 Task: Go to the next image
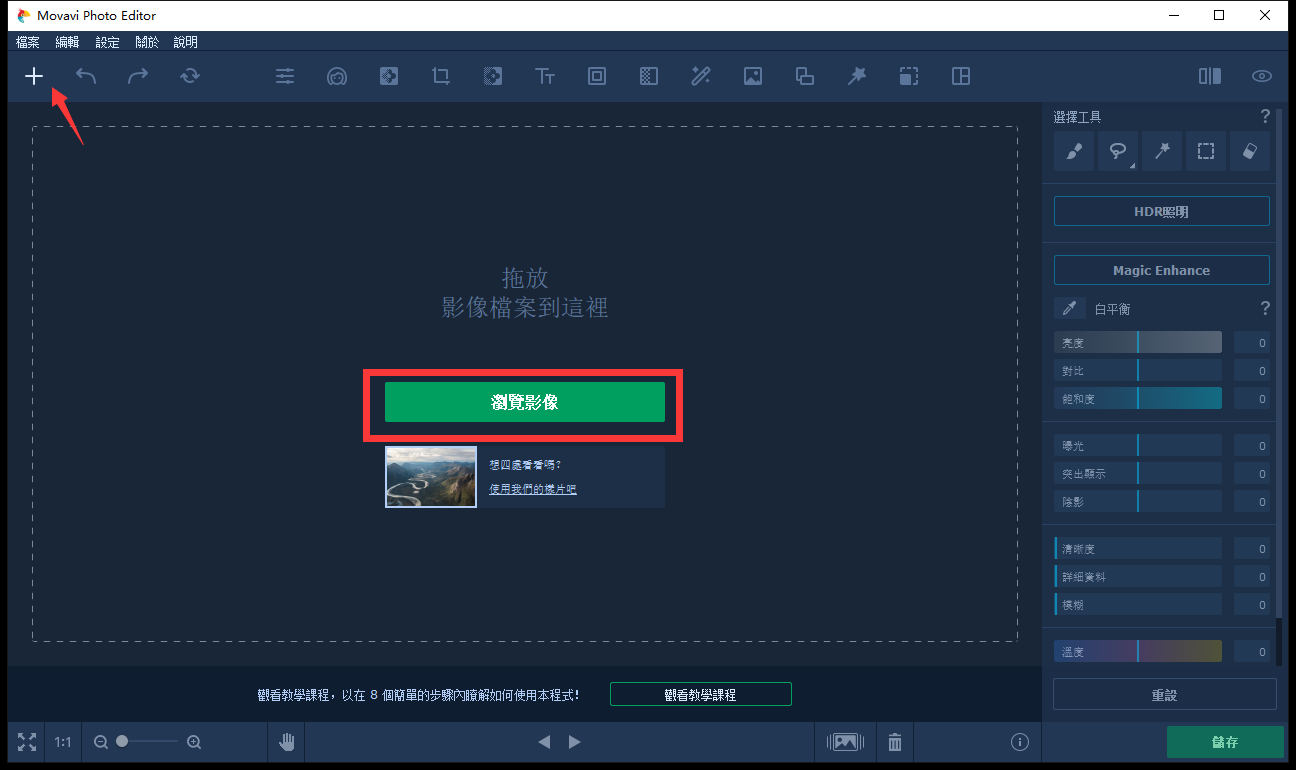click(x=575, y=742)
